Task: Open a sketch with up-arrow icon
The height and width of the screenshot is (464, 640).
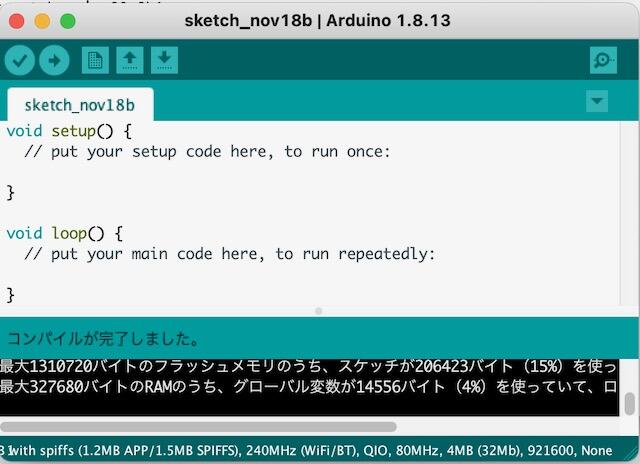Action: click(x=130, y=60)
